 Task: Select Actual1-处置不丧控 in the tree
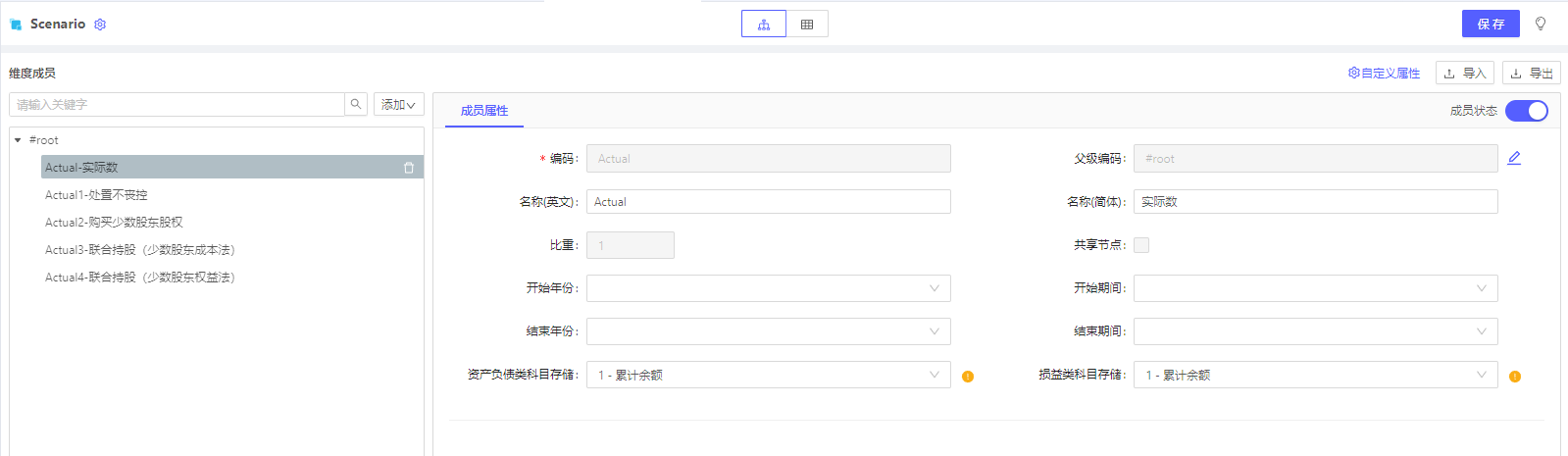pyautogui.click(x=96, y=195)
